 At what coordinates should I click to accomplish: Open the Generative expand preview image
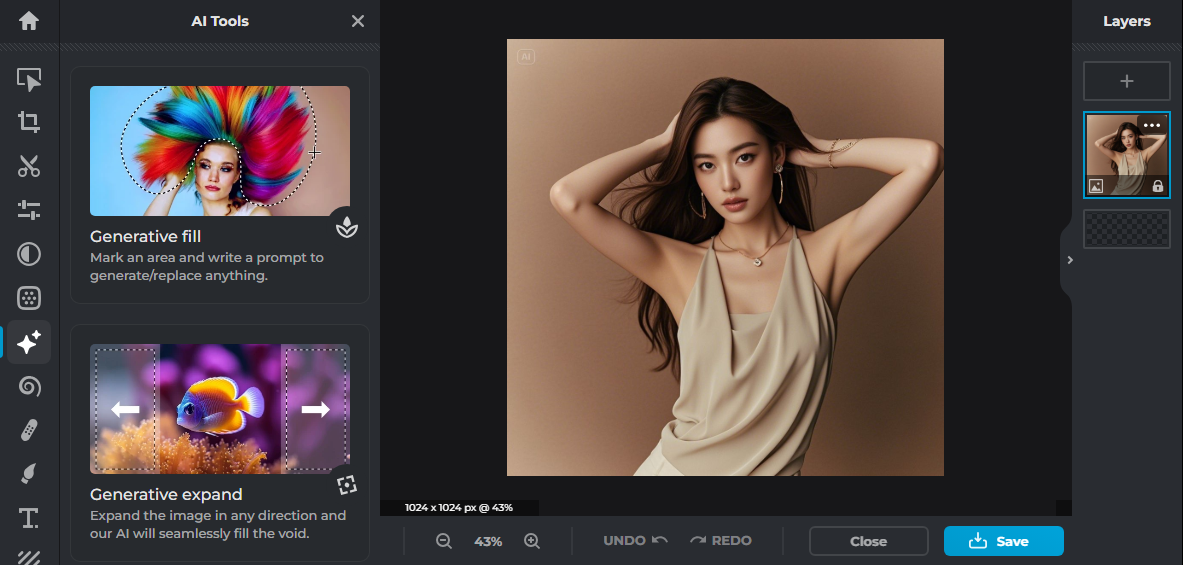tap(220, 409)
